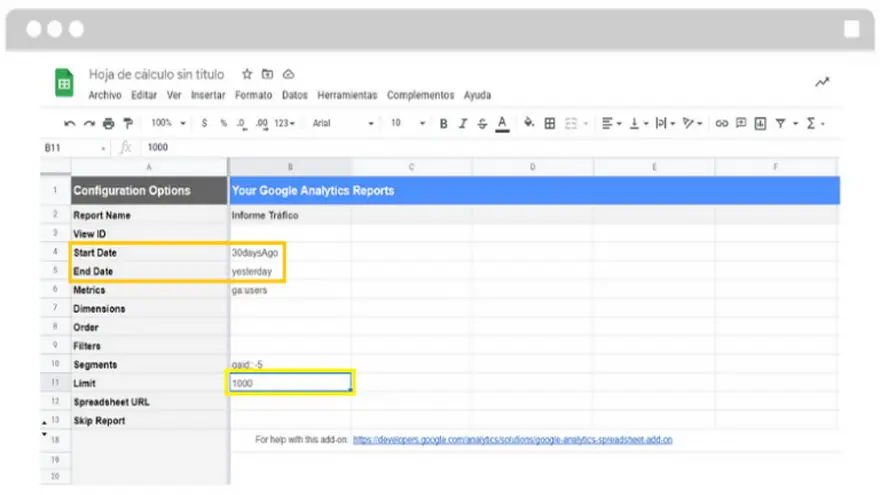The height and width of the screenshot is (495, 880).
Task: Insert a comment via toolbar
Action: [x=741, y=123]
